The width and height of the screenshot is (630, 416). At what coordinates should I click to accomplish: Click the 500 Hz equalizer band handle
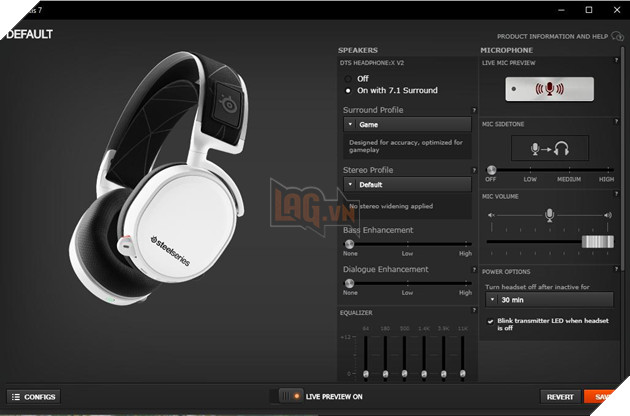405,374
